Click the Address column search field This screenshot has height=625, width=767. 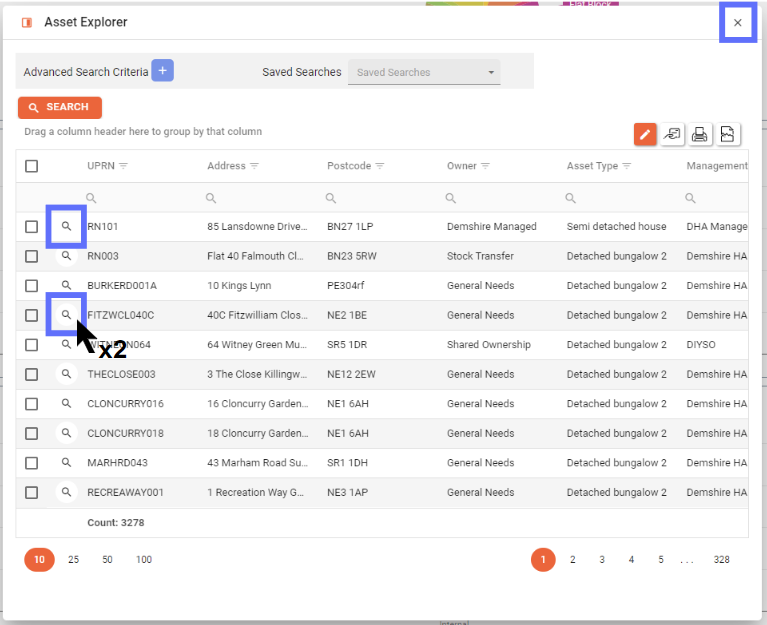260,198
